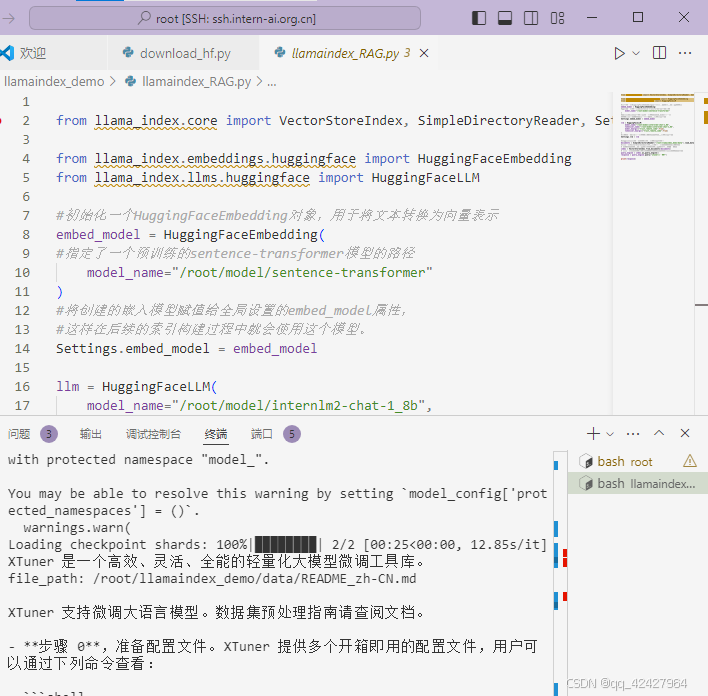Viewport: 708px width, 696px height.
Task: Open the 问题 problems panel tab
Action: tap(19, 434)
